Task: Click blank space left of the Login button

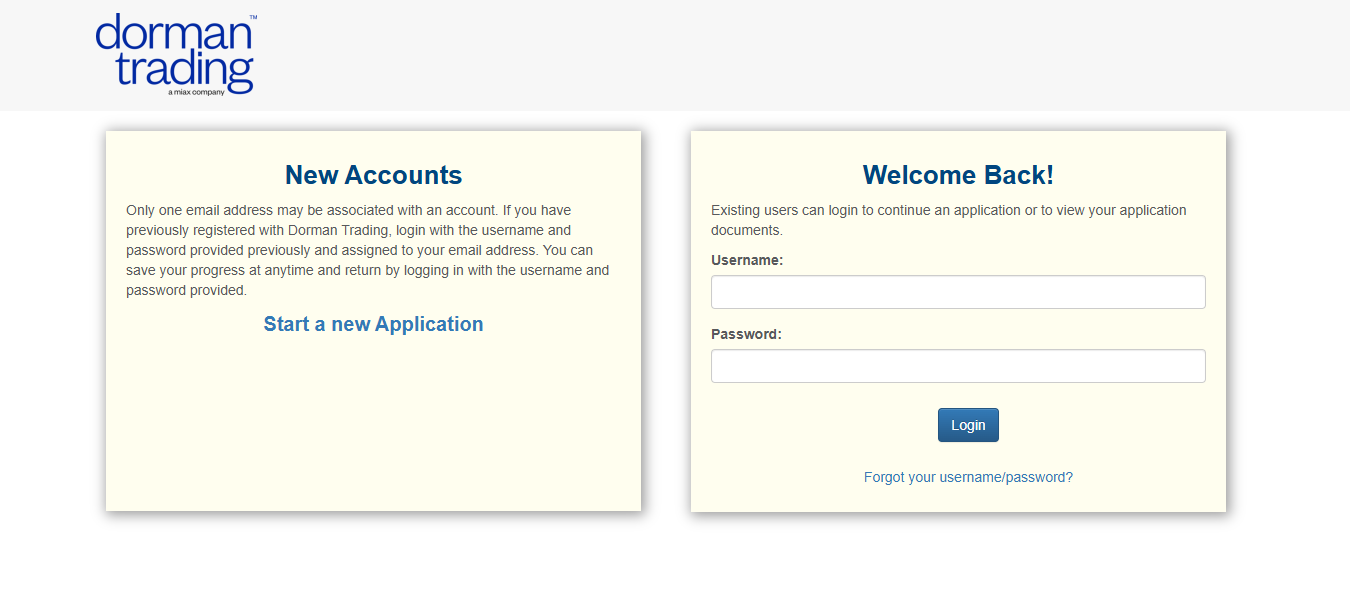Action: click(x=820, y=425)
